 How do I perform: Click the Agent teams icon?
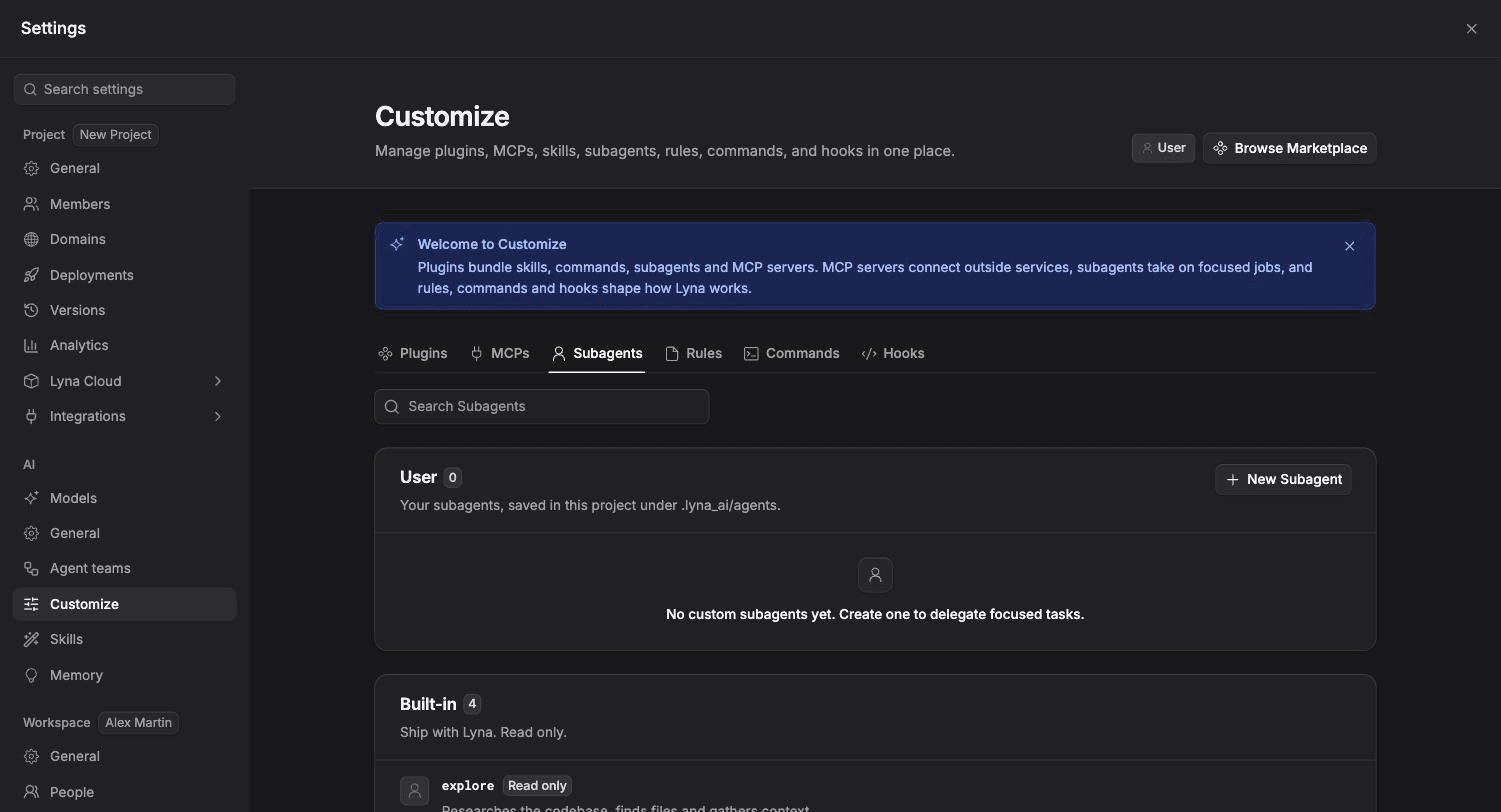pos(31,568)
